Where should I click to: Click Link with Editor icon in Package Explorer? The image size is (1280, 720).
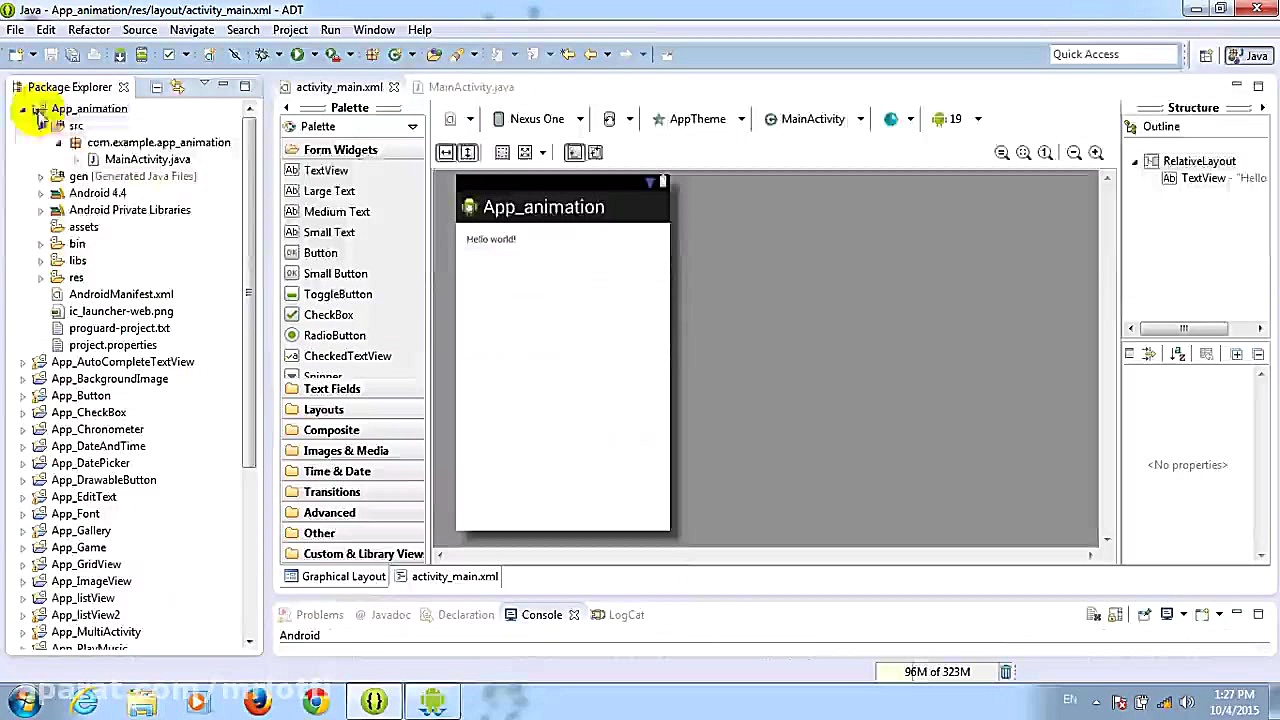pyautogui.click(x=178, y=87)
